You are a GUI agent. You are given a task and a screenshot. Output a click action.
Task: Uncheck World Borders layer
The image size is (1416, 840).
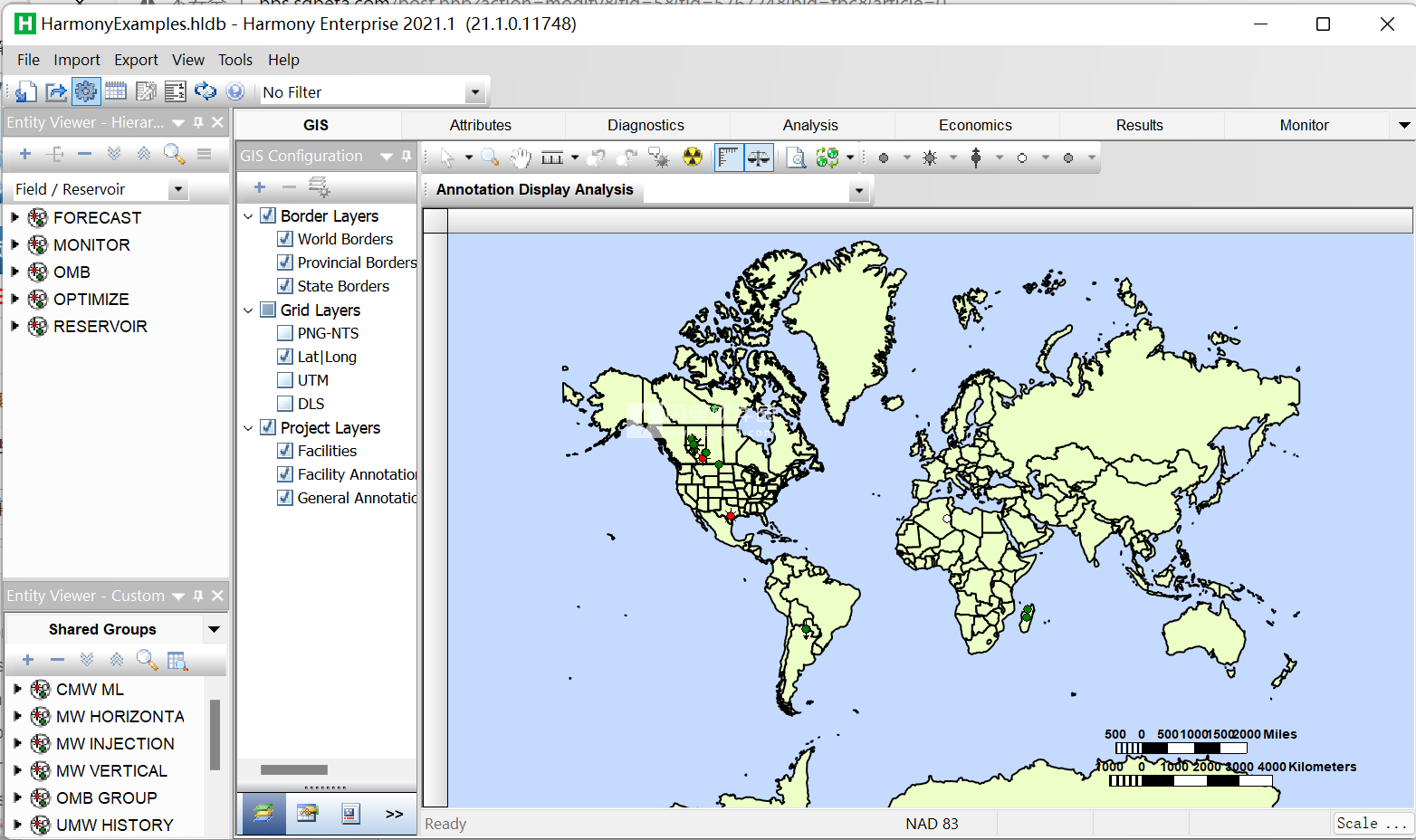point(285,239)
